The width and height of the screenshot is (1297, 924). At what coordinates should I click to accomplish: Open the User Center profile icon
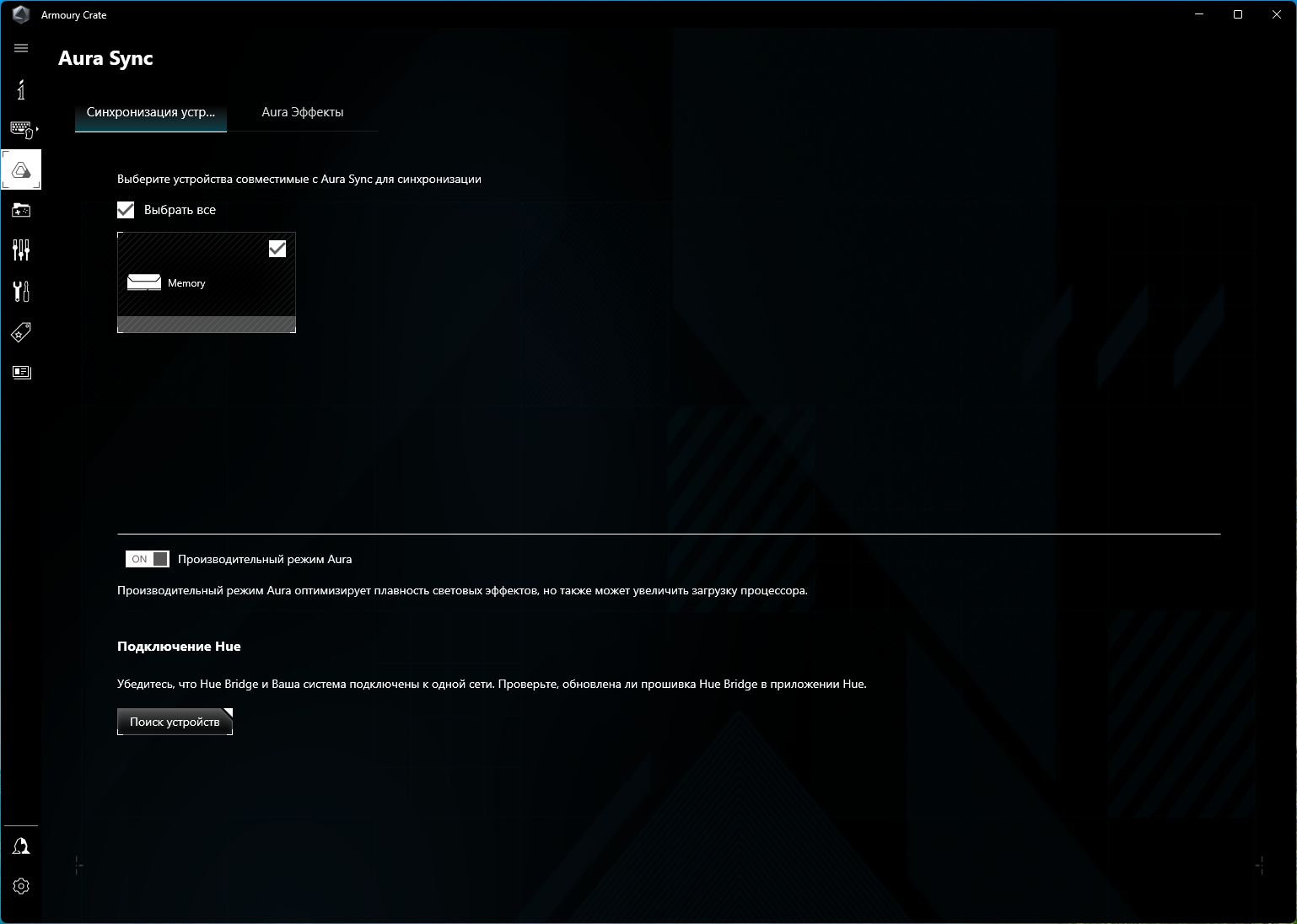(x=21, y=846)
